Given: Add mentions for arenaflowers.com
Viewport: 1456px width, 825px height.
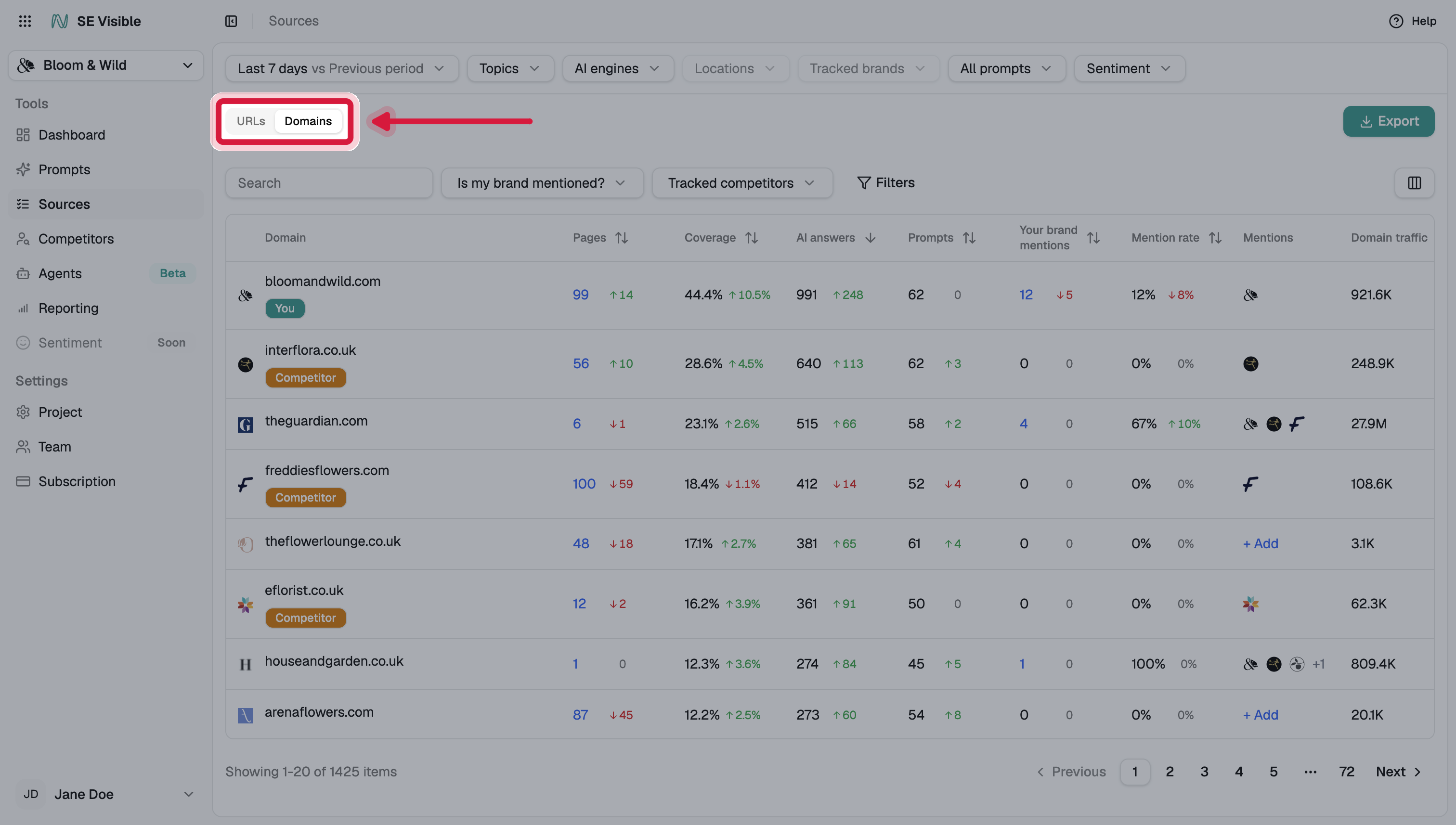Looking at the screenshot, I should point(1261,715).
